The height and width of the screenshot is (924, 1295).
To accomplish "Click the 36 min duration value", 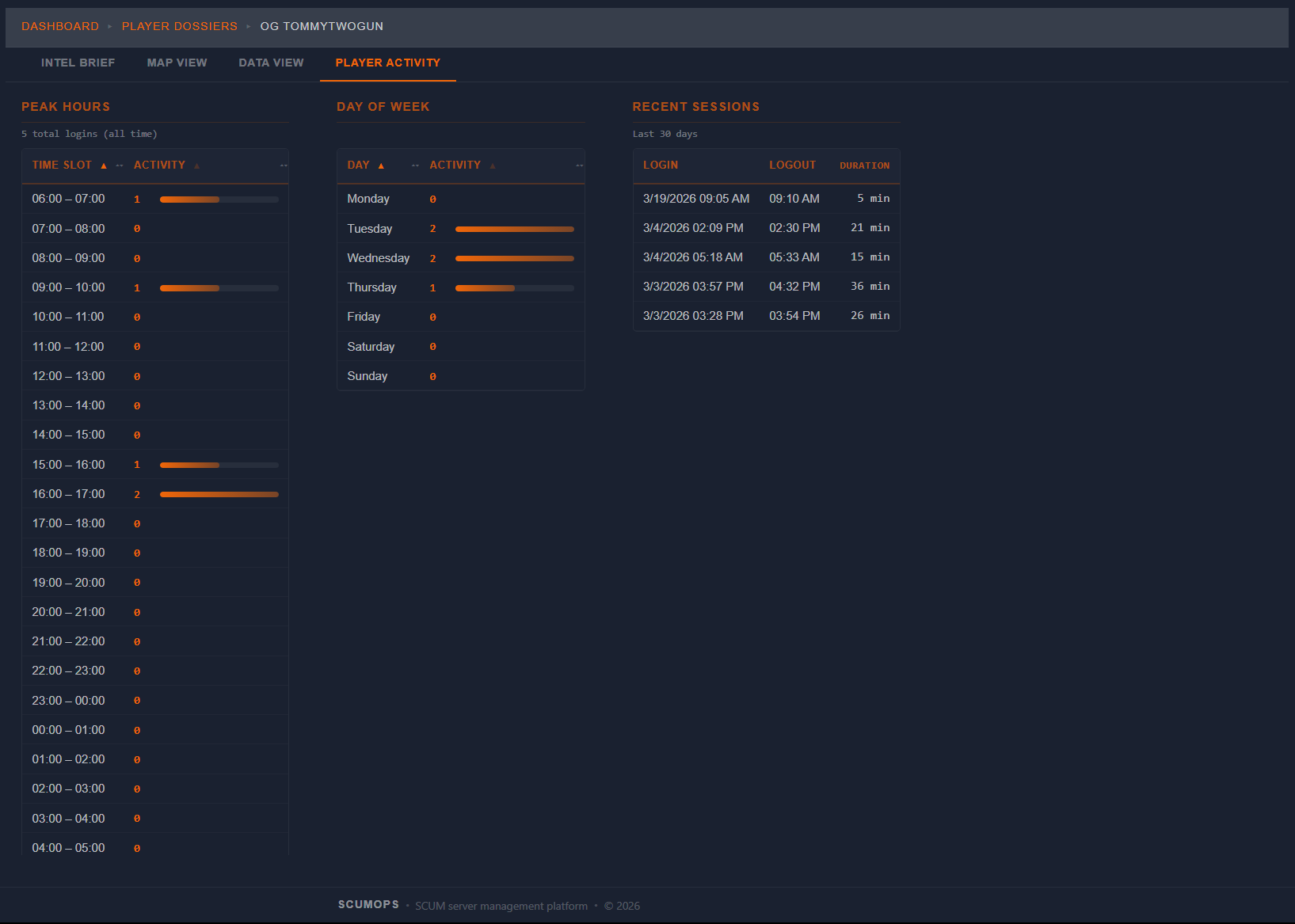I will pos(870,287).
